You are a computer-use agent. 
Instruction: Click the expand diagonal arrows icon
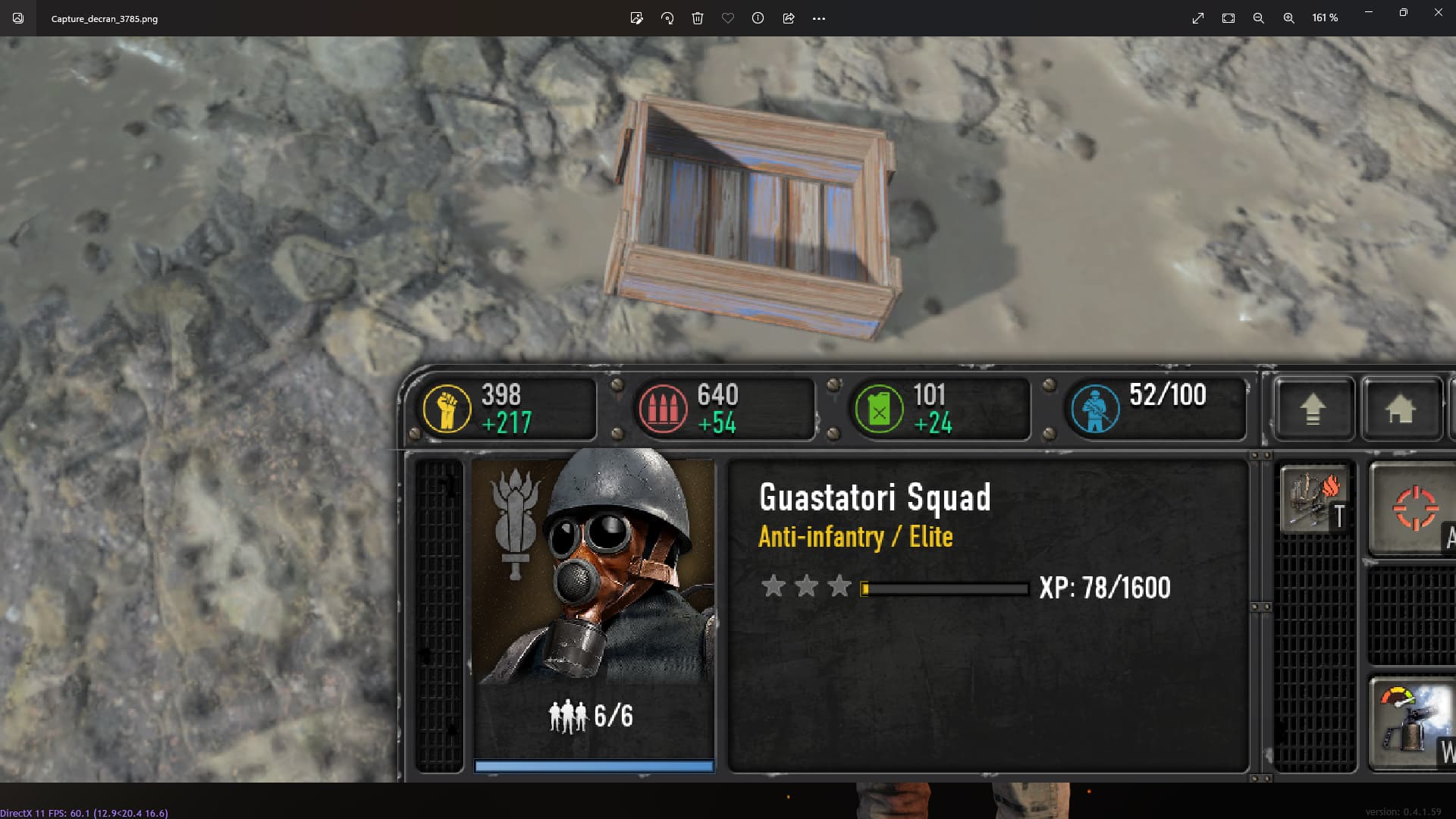tap(1198, 18)
